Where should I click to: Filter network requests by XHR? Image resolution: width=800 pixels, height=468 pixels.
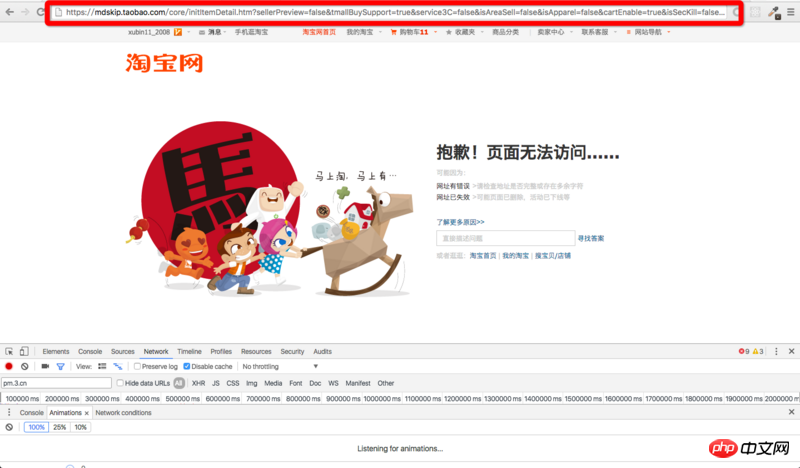(198, 383)
